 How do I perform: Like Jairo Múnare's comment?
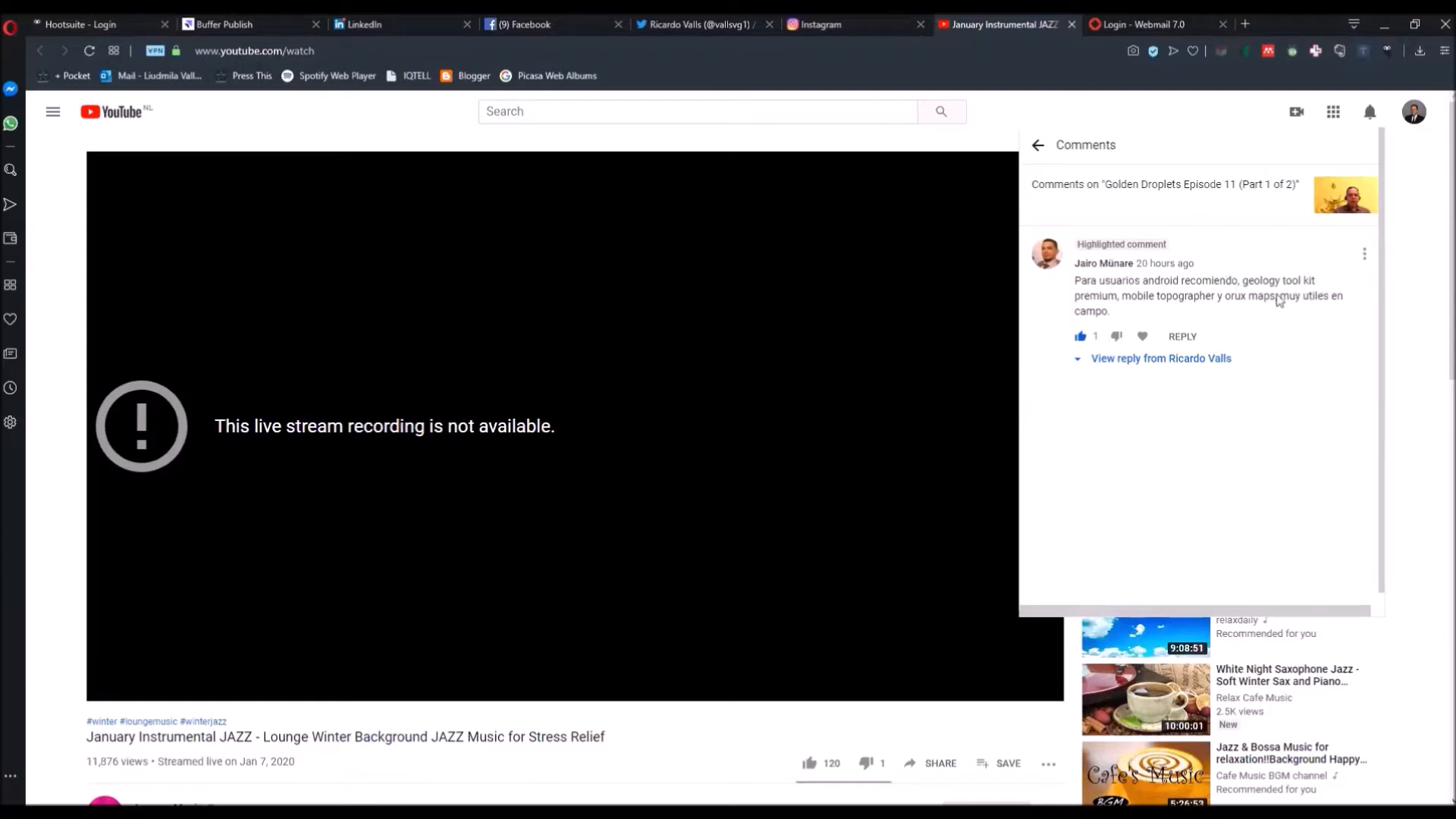click(x=1081, y=336)
